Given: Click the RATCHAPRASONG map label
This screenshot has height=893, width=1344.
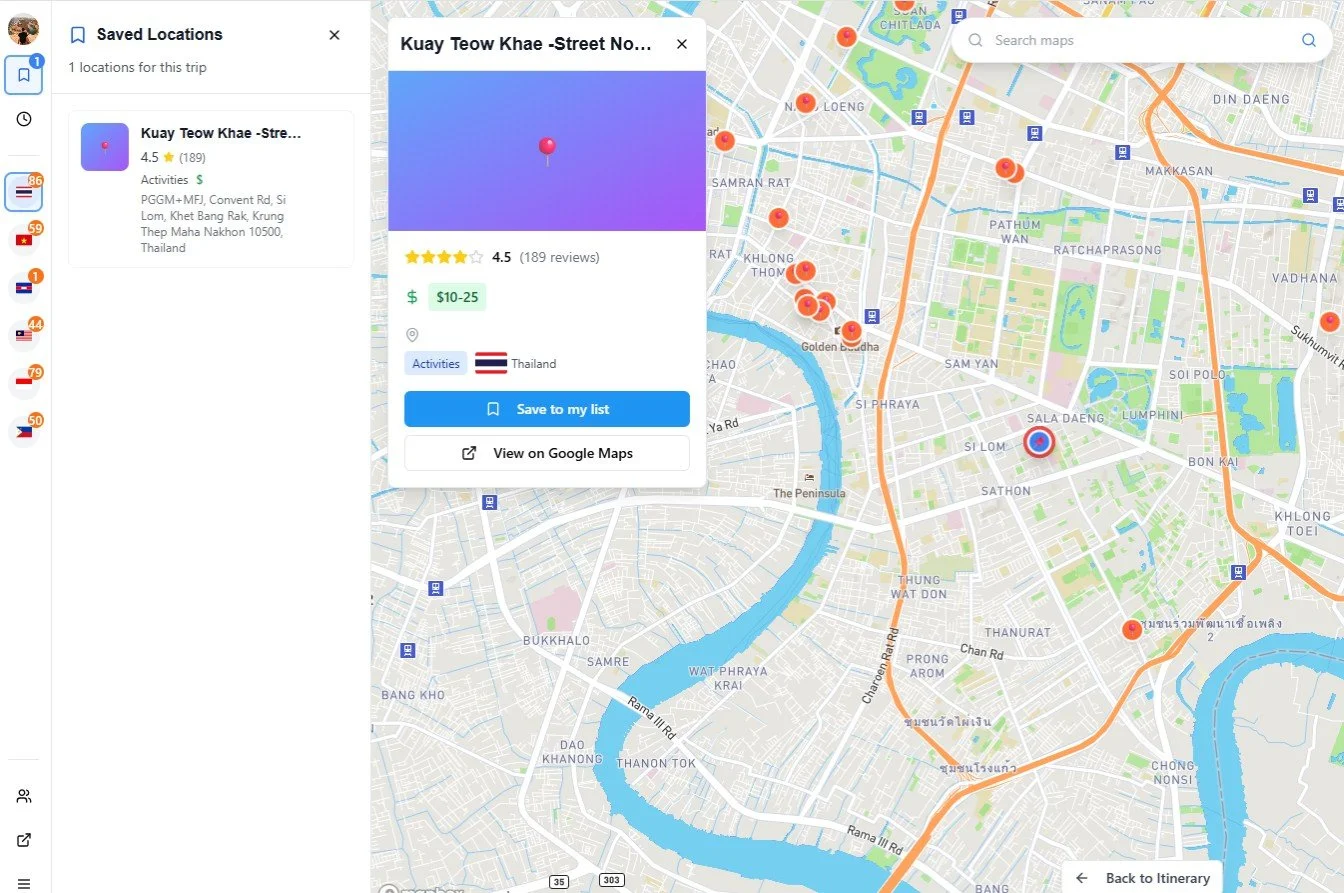Looking at the screenshot, I should (x=1105, y=249).
